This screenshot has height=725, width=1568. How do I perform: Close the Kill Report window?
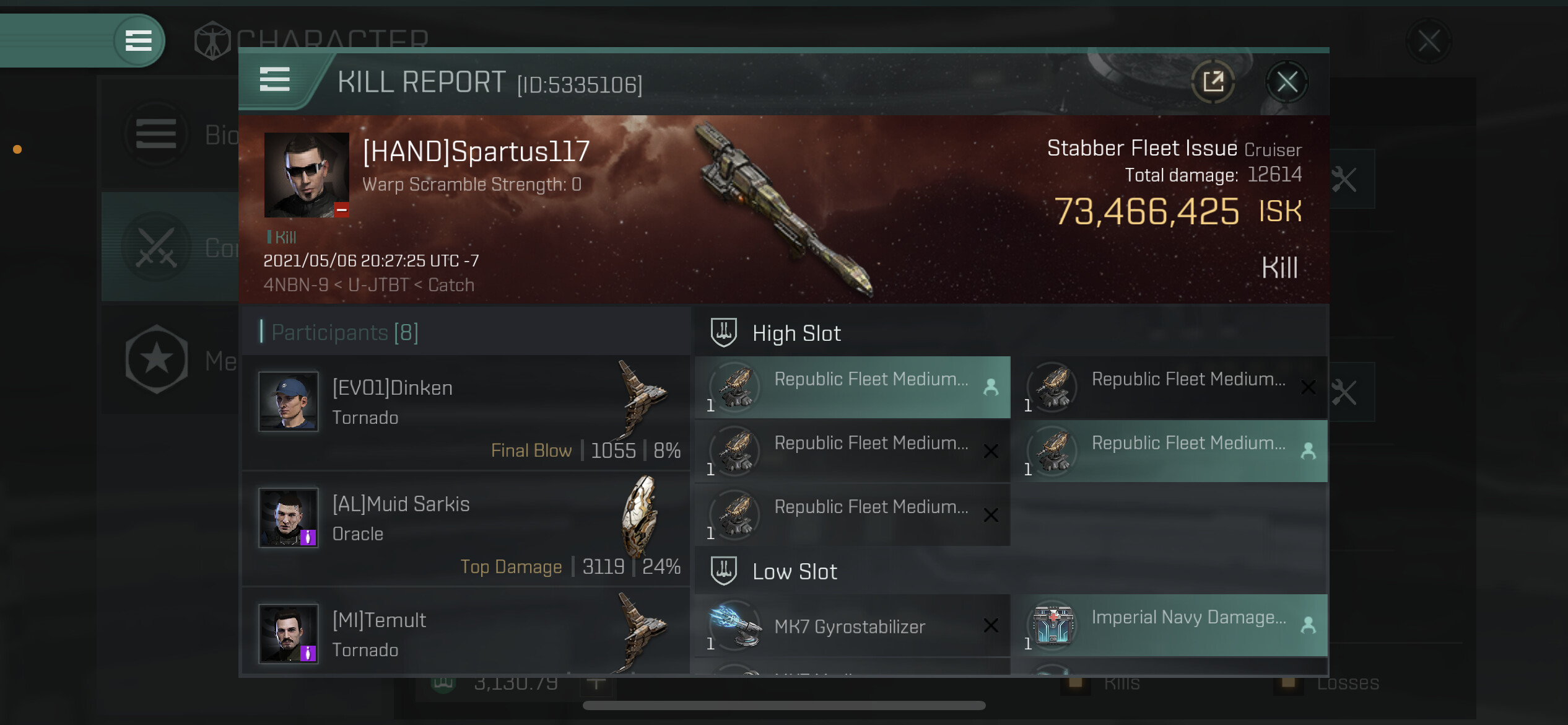(1287, 82)
